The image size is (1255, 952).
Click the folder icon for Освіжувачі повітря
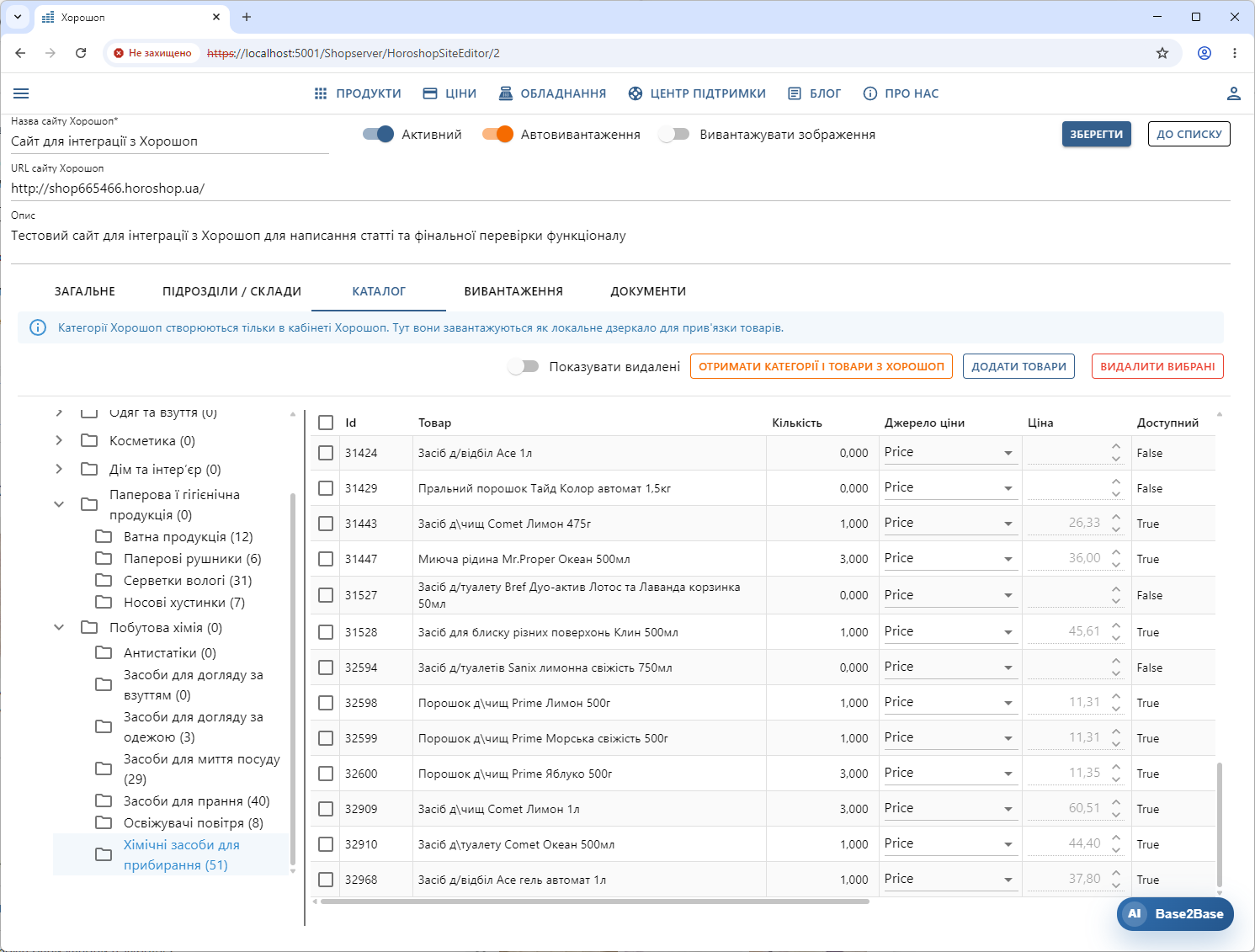click(x=104, y=822)
